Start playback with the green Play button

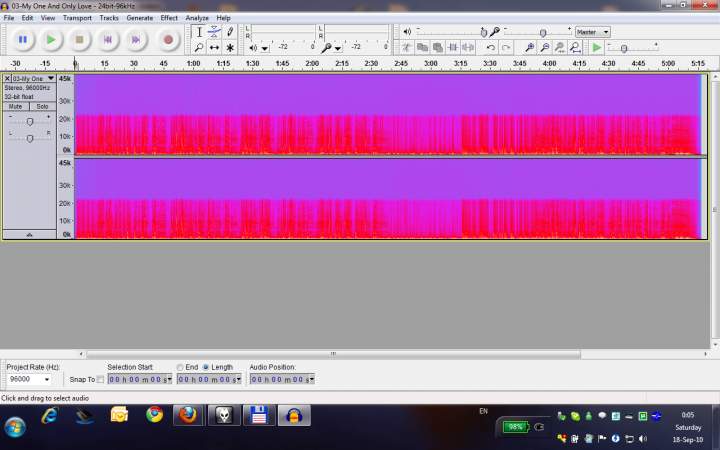click(51, 39)
